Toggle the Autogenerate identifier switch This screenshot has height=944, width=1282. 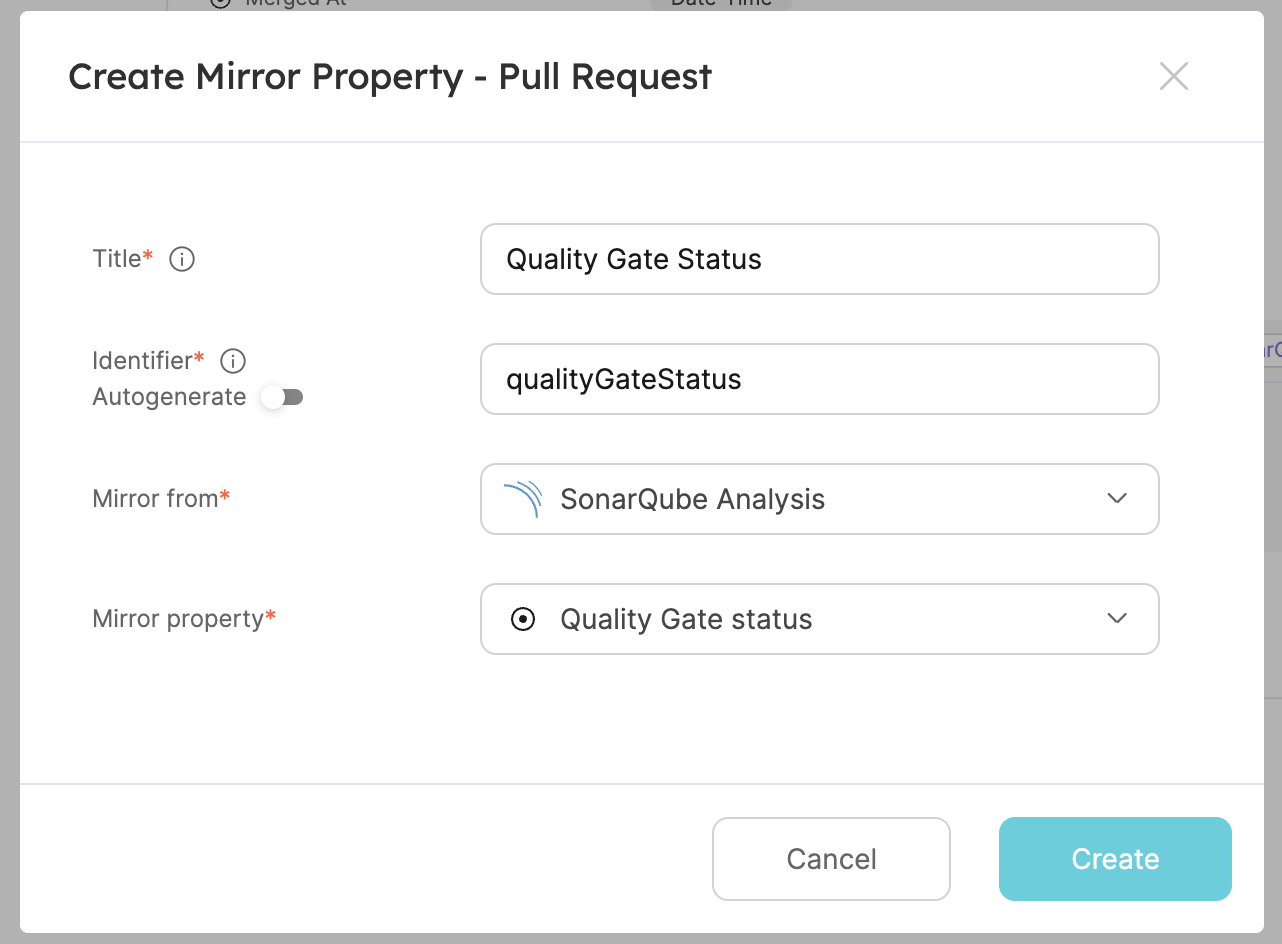click(282, 398)
